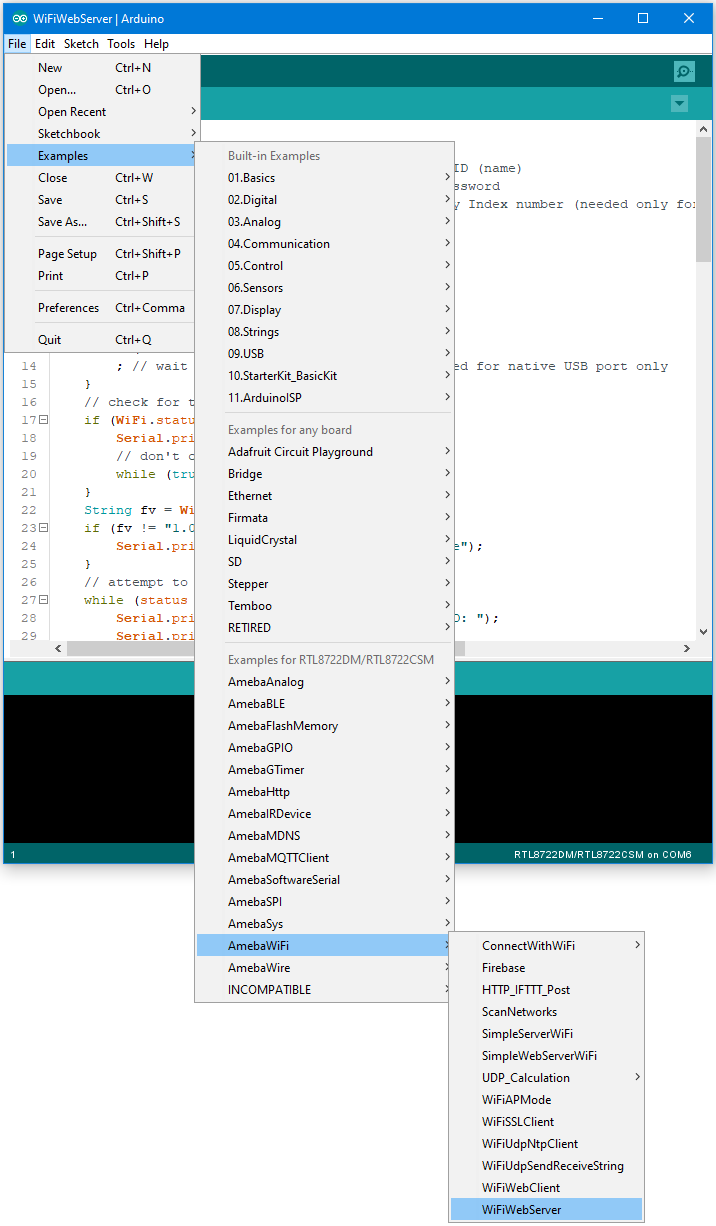Image resolution: width=716 pixels, height=1226 pixels.
Task: Expand Adafruit Circuit Playground examples
Action: [x=325, y=452]
